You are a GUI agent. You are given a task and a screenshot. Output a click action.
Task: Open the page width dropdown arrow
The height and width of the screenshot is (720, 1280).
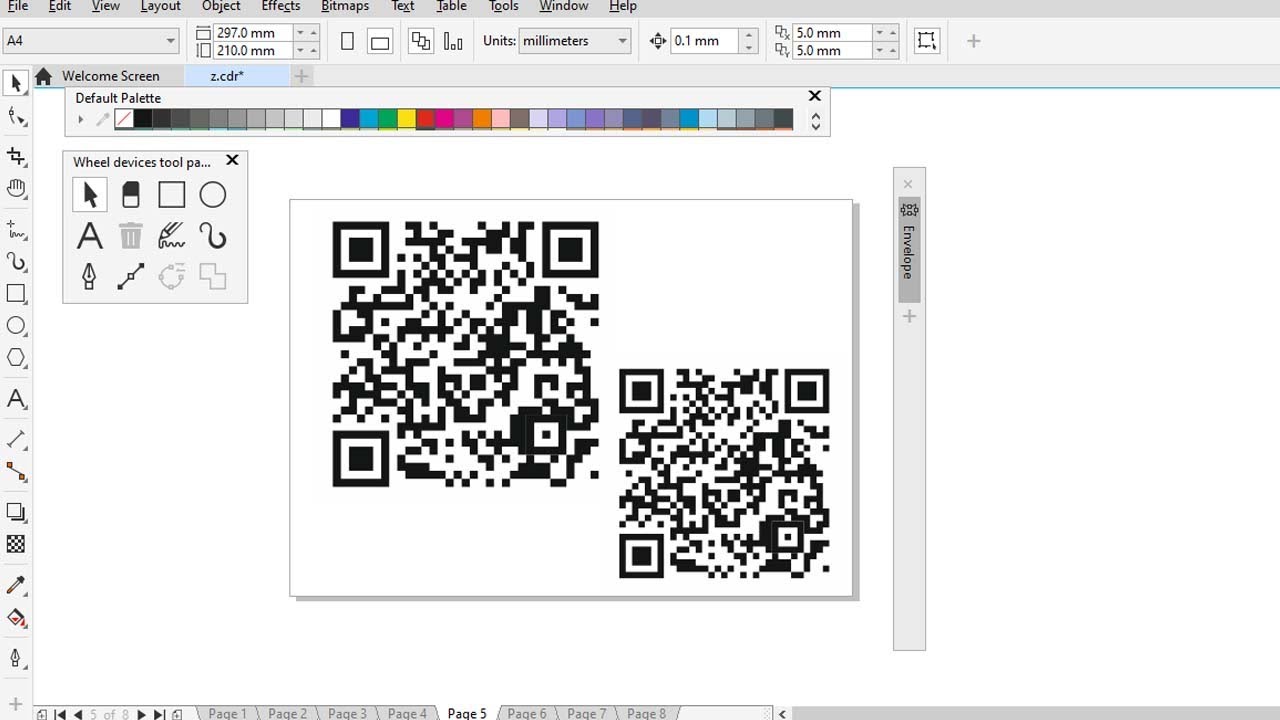tap(300, 33)
